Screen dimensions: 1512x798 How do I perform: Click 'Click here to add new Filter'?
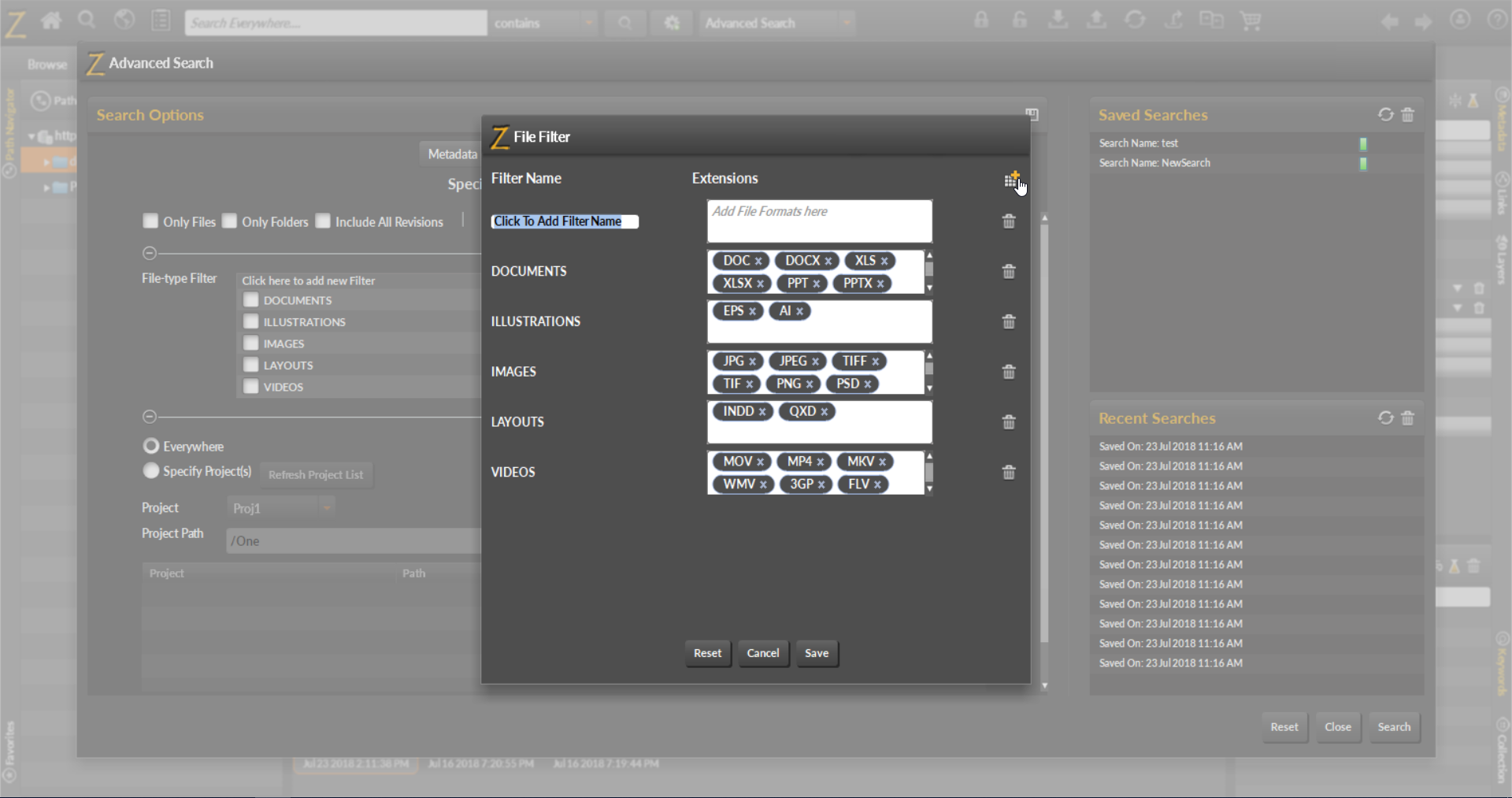point(309,280)
